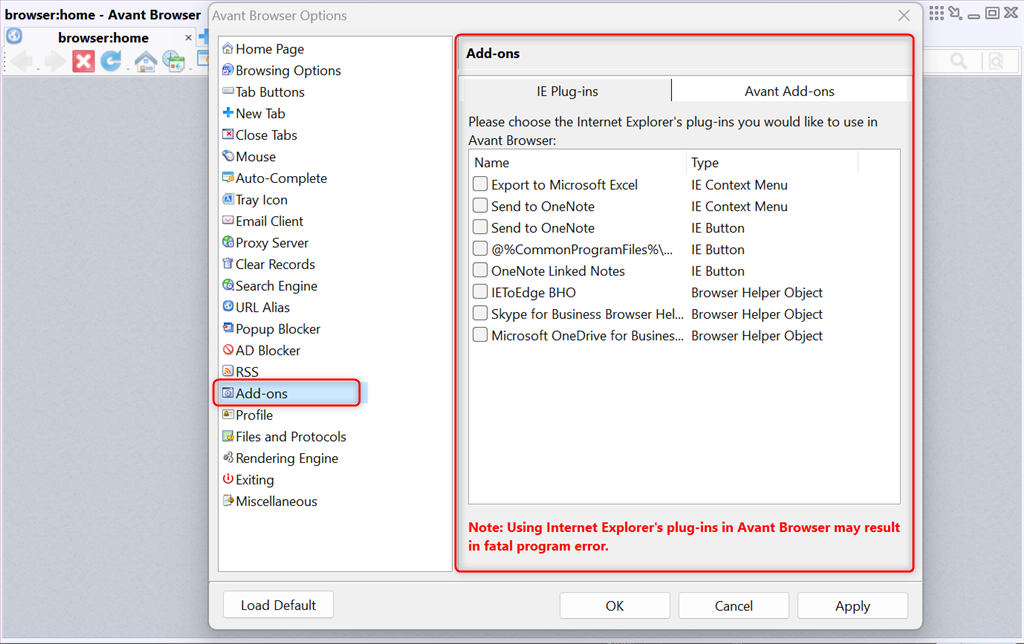
Task: Select the browser:home browser tab
Action: pos(103,38)
